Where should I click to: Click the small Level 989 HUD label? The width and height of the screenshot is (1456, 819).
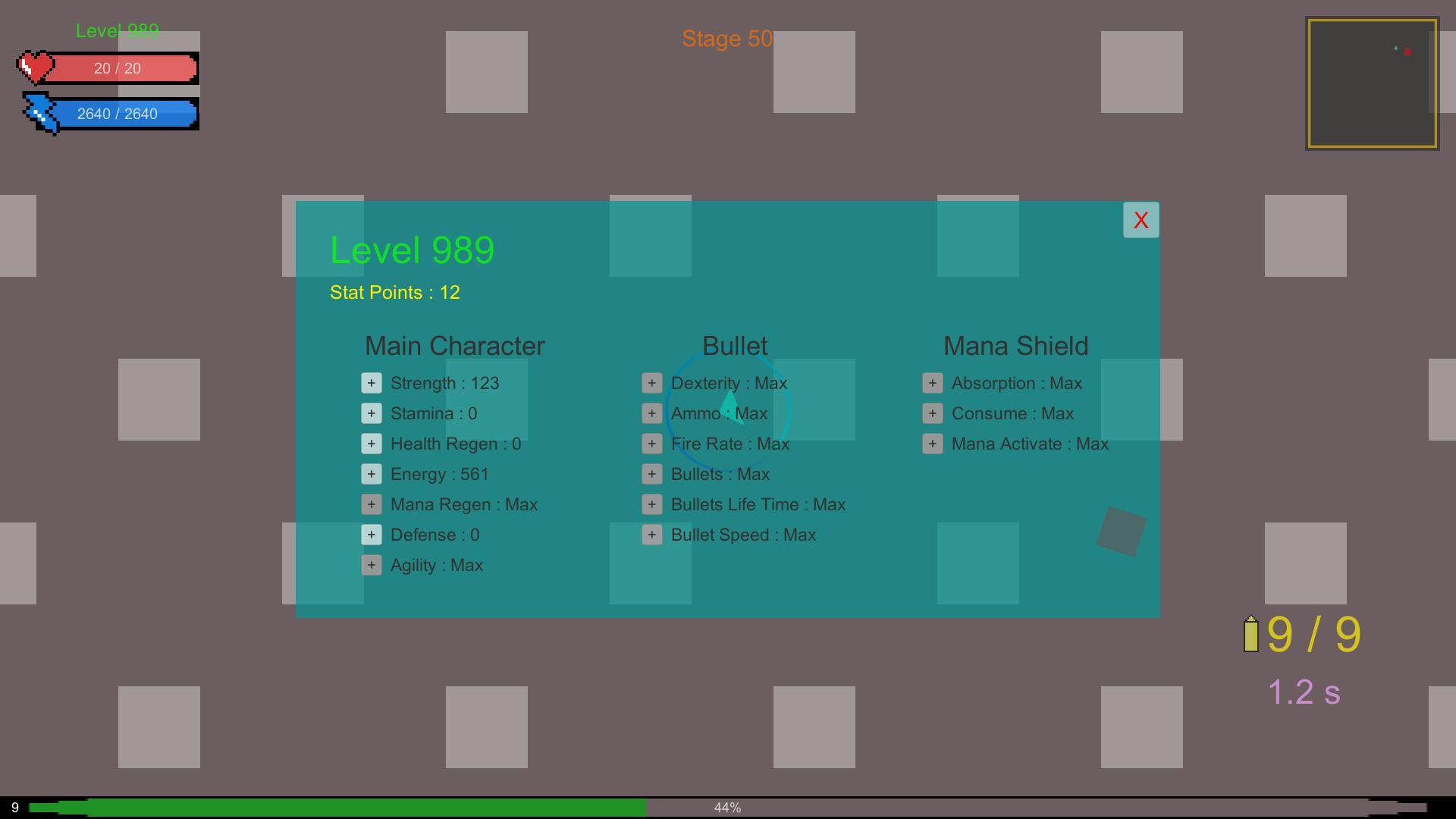[x=118, y=31]
